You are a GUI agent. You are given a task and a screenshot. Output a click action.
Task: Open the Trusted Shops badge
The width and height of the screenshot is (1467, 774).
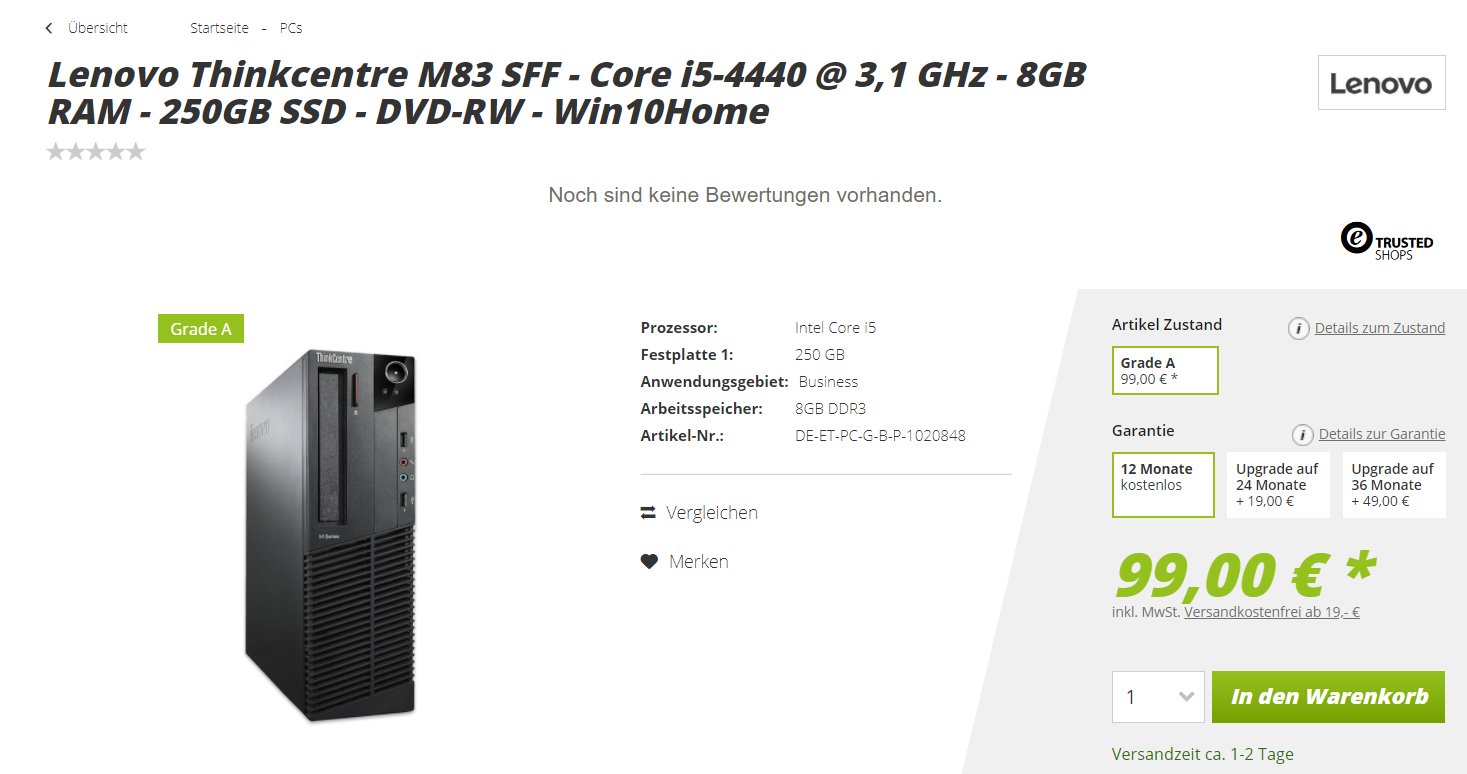1386,241
